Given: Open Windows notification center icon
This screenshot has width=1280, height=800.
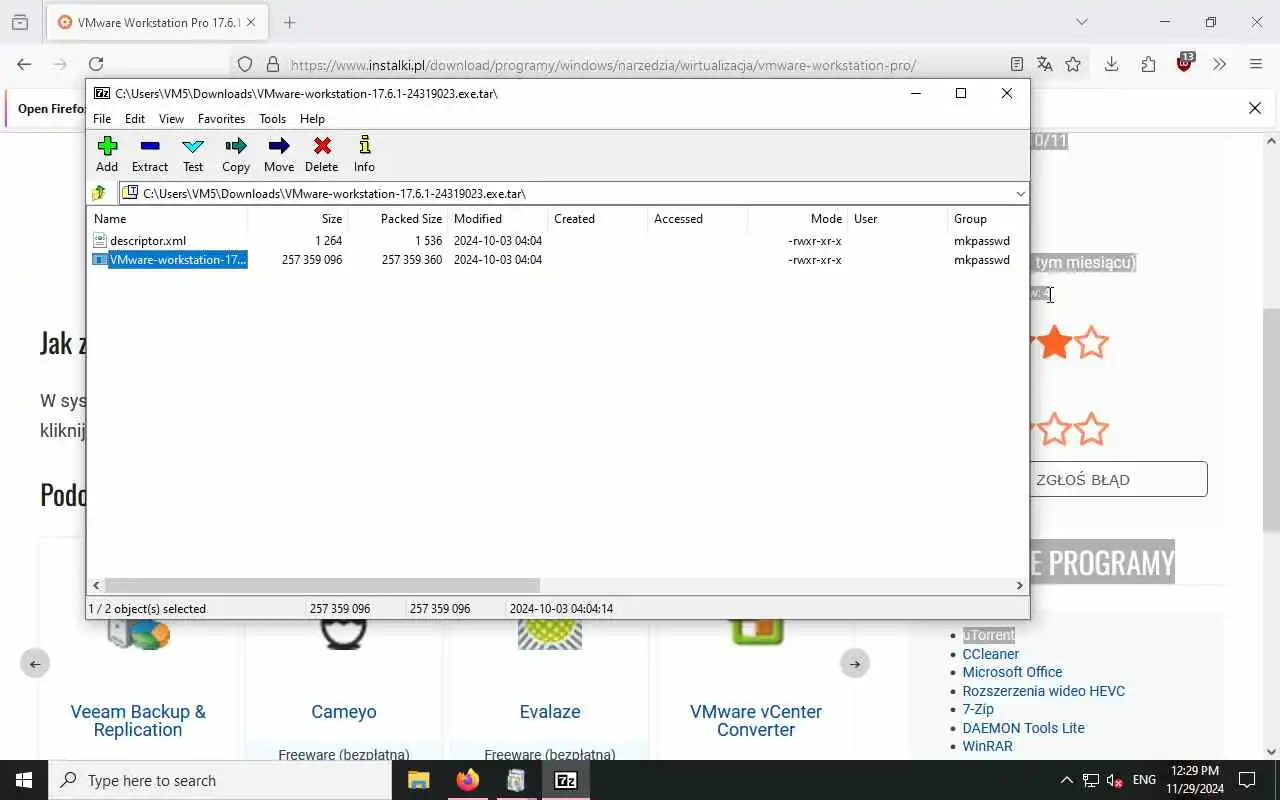Looking at the screenshot, I should click(x=1247, y=780).
